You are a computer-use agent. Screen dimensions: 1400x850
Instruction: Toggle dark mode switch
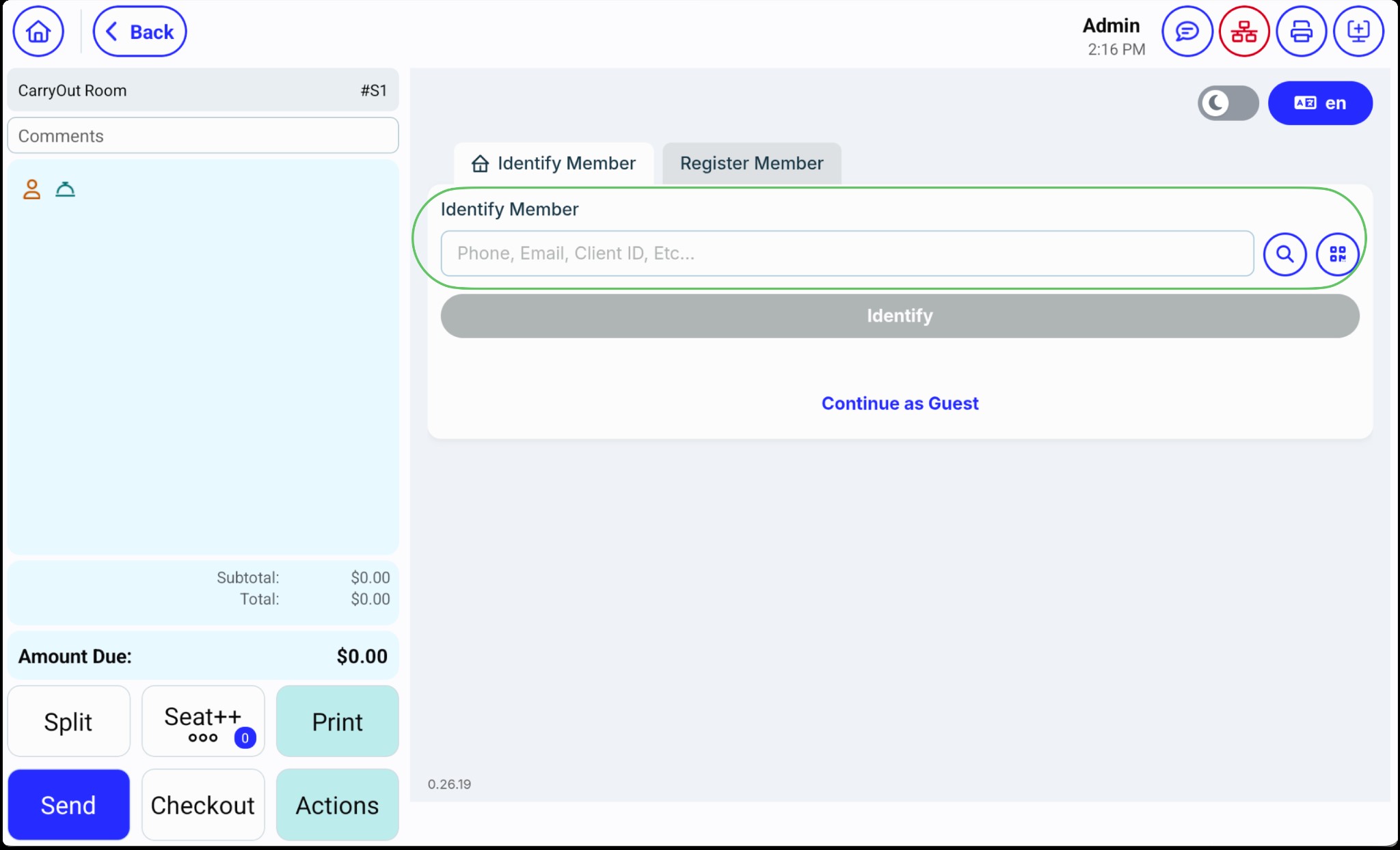pos(1228,103)
